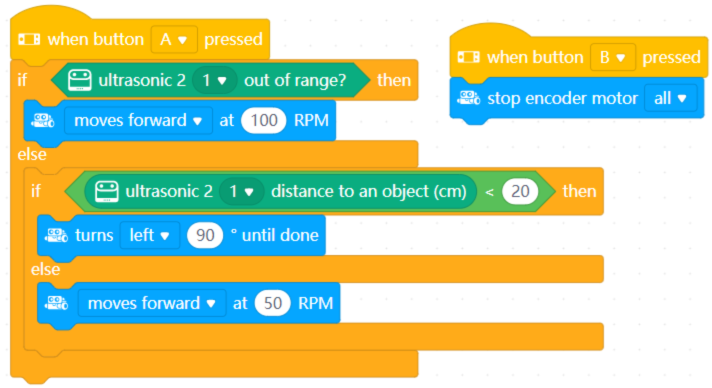Click the ultrasonic sensor icon in distance block

(107, 191)
